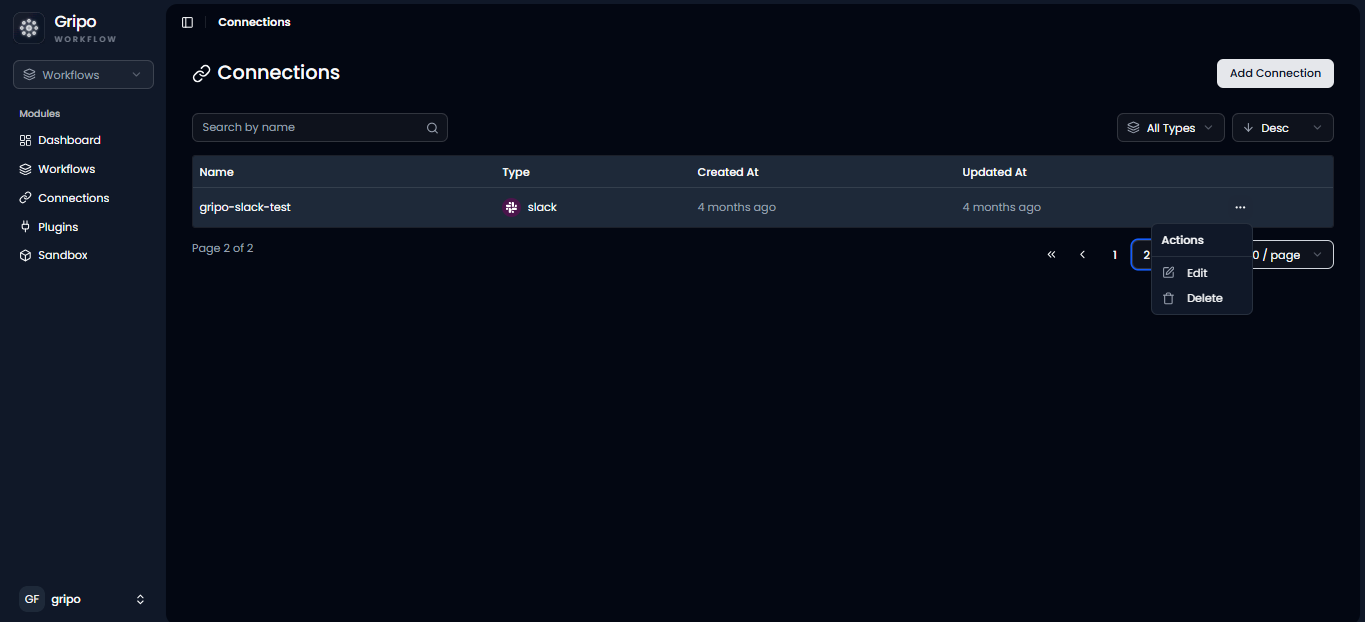Click the Search by name field
1365x622 pixels.
pos(320,127)
